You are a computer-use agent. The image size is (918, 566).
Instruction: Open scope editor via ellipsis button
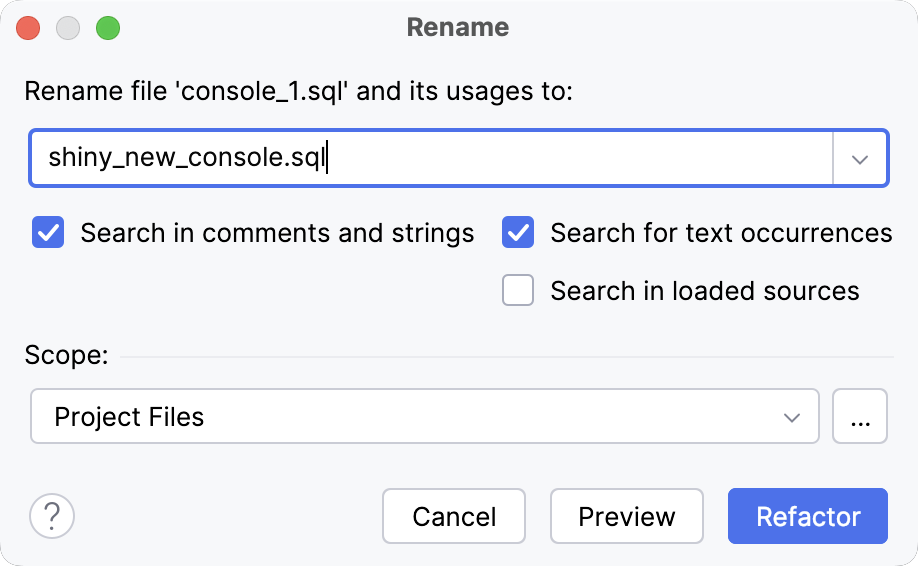[859, 416]
